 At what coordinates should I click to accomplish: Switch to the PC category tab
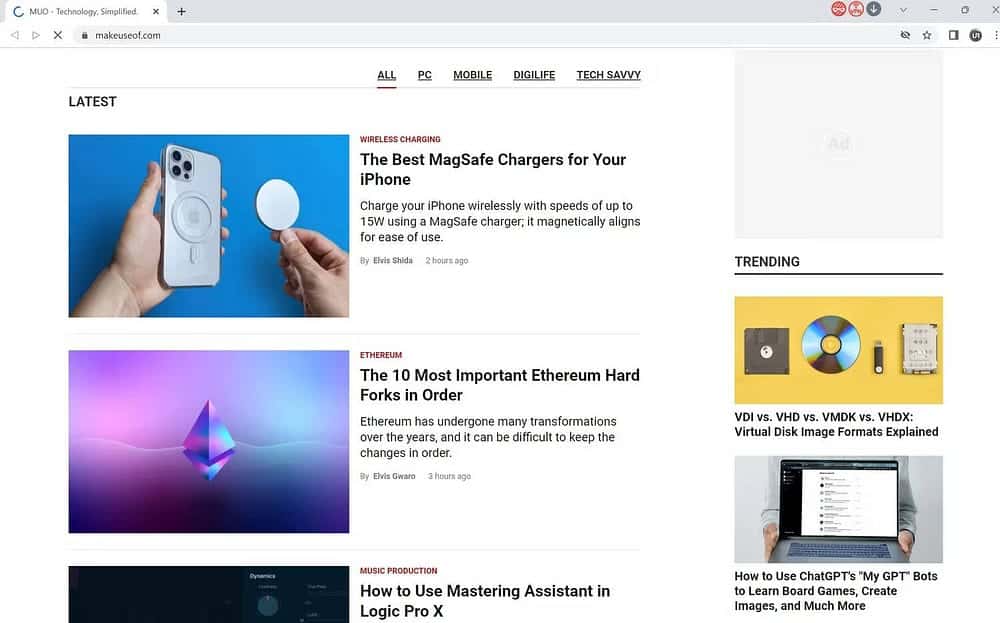(425, 75)
